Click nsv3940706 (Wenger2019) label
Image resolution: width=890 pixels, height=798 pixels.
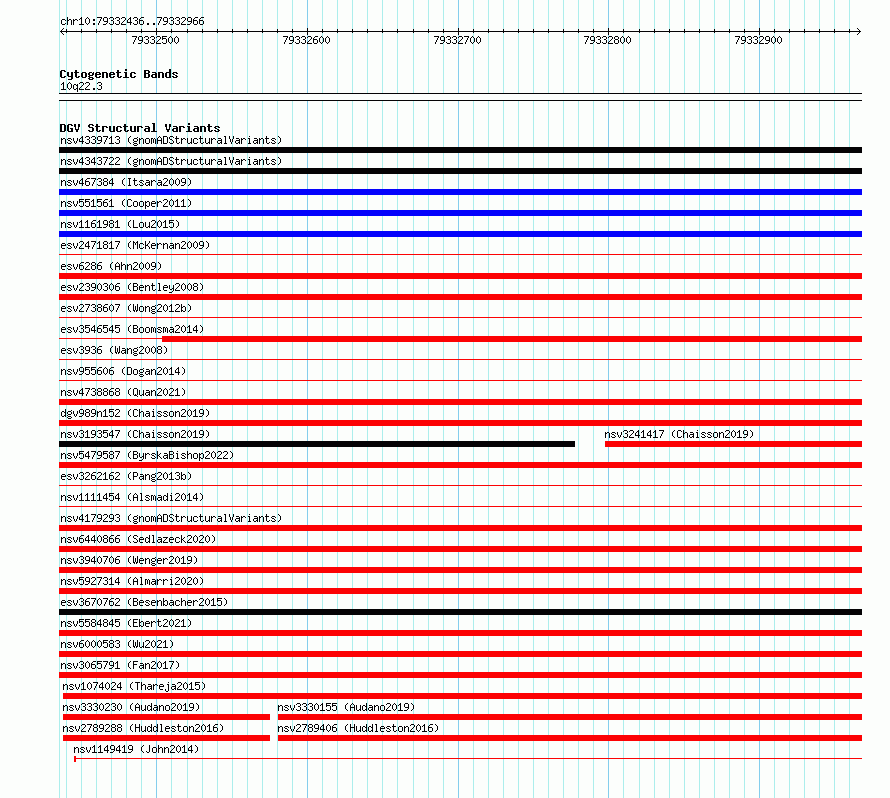click(129, 560)
